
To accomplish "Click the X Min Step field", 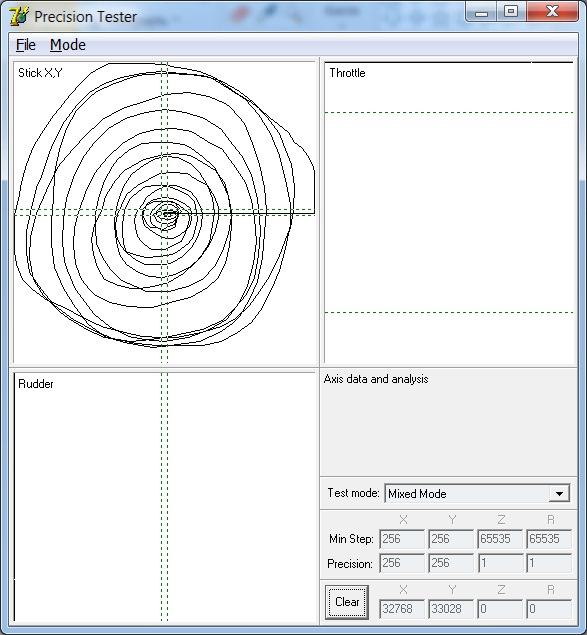I will (402, 539).
